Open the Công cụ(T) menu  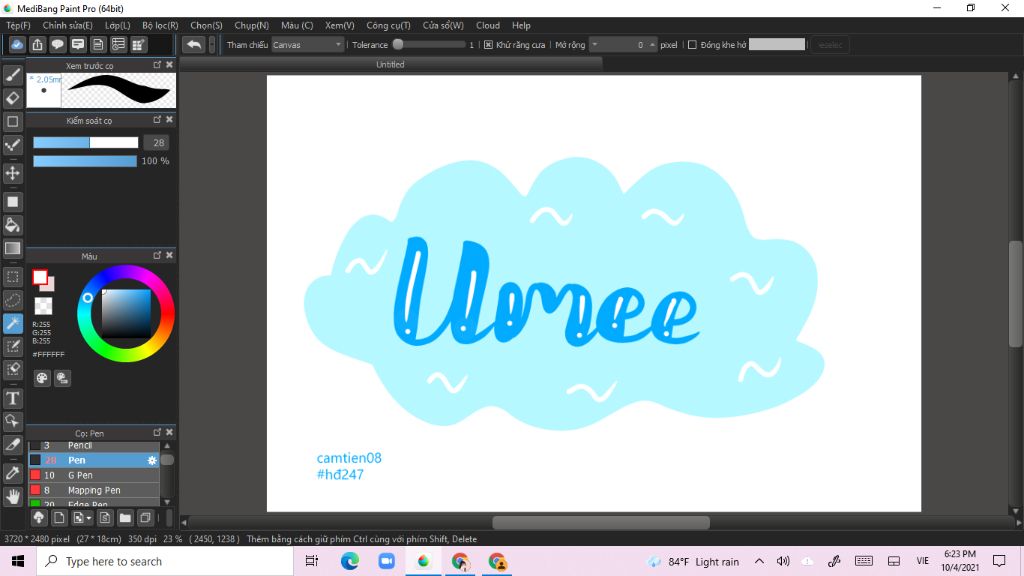pos(388,25)
